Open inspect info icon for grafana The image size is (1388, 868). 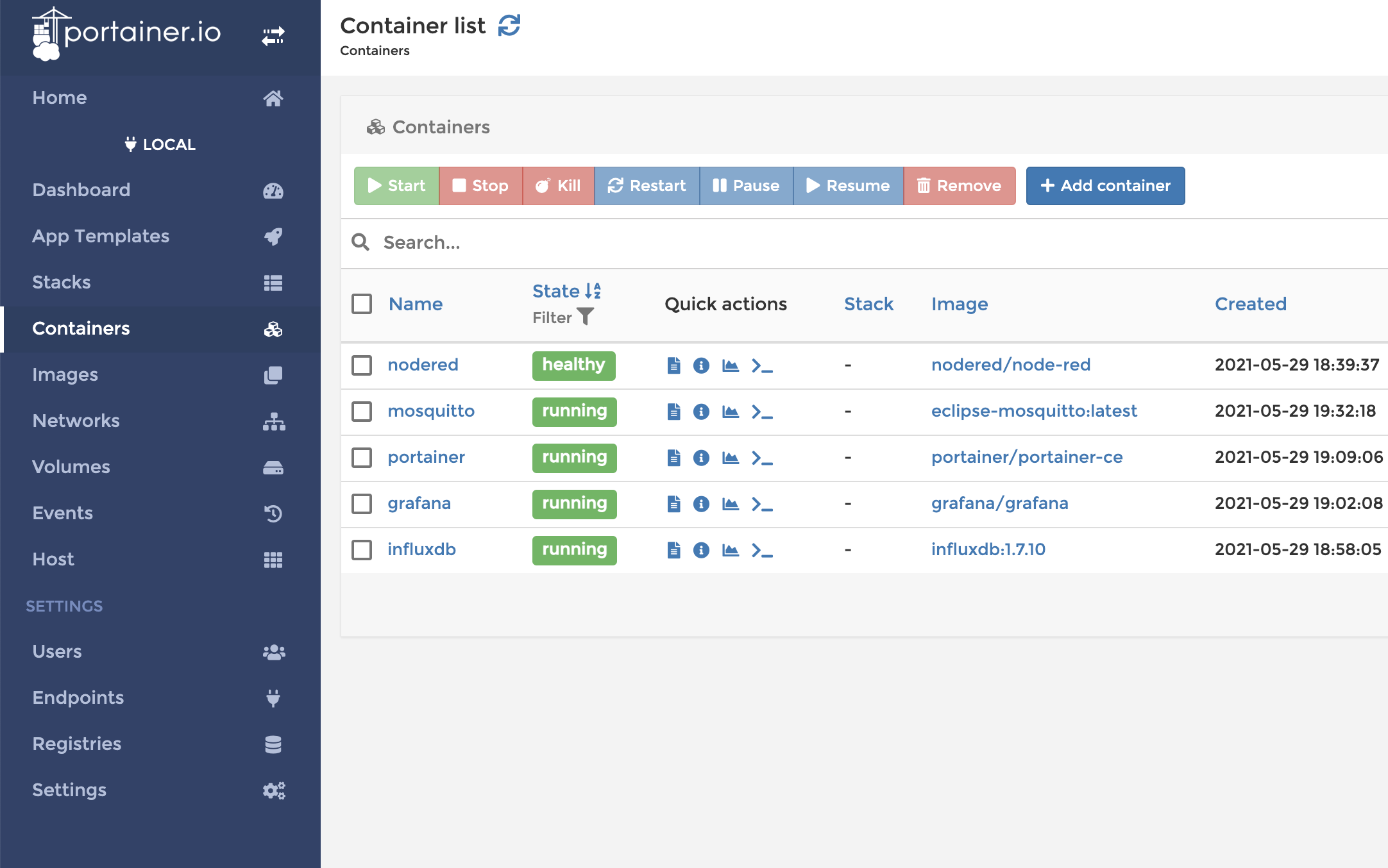(701, 504)
